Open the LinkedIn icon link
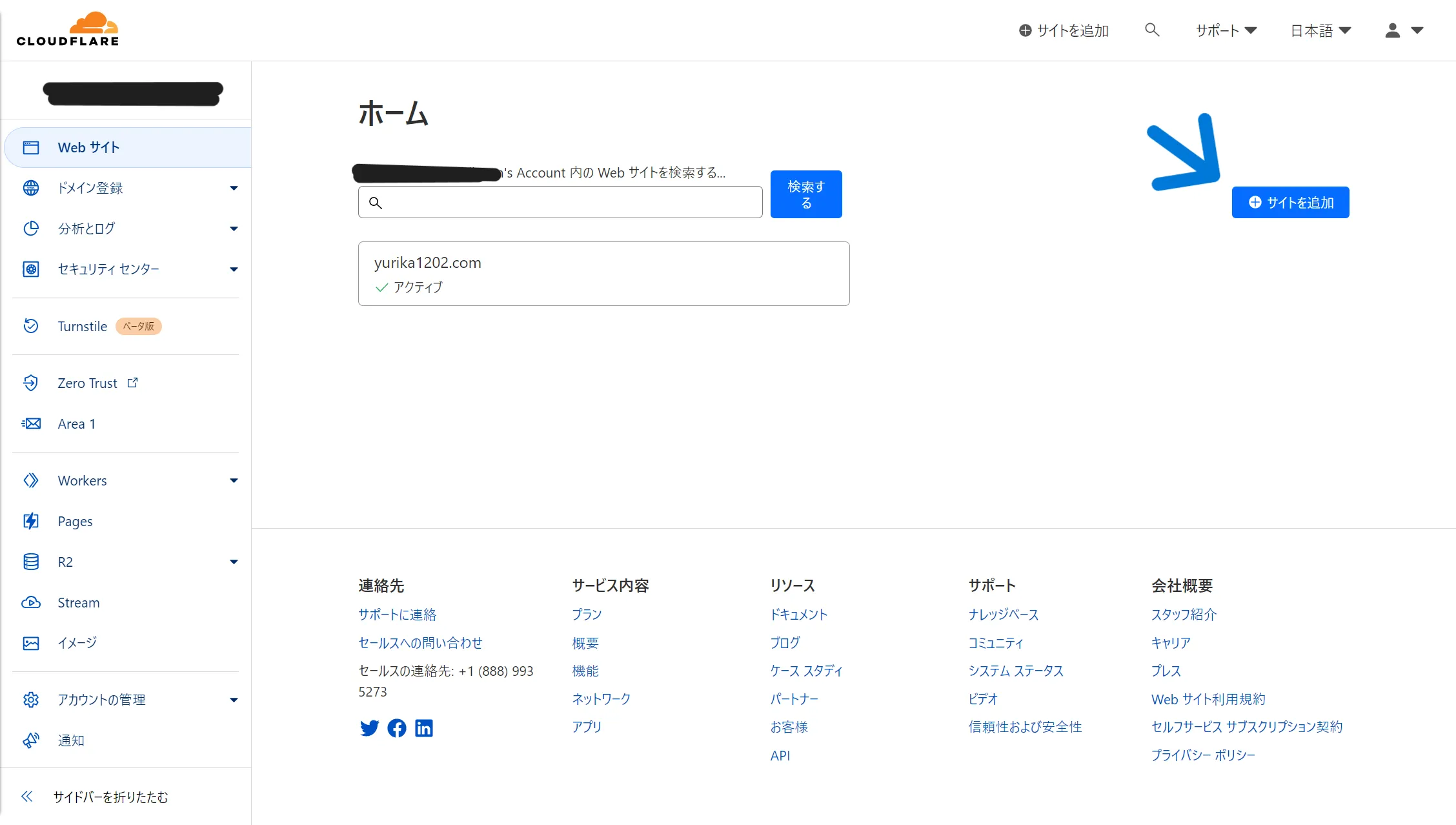This screenshot has height=825, width=1456. 424,728
